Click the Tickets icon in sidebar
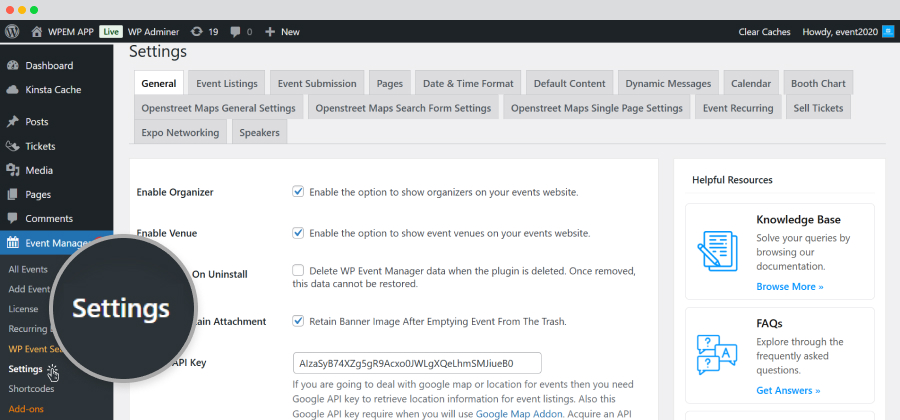Screen dimensions: 900x420 coord(13,146)
